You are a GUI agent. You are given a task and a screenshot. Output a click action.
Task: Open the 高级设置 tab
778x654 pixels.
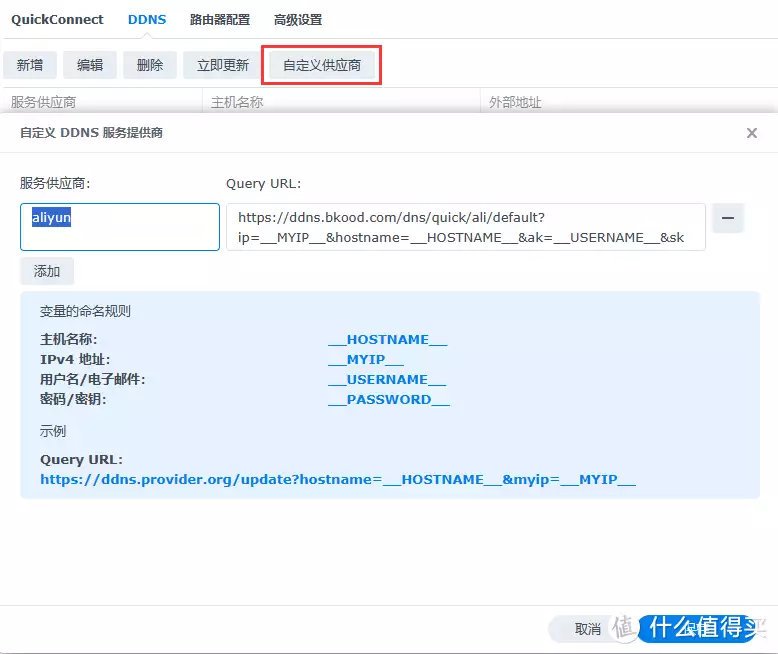pos(298,20)
